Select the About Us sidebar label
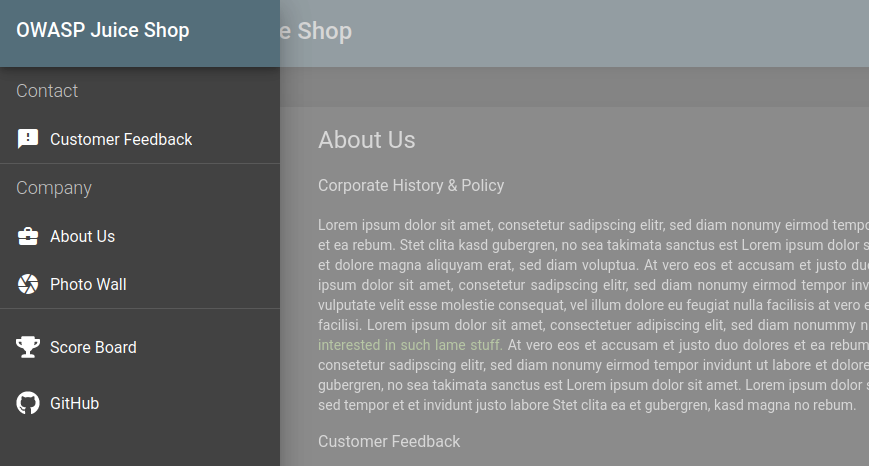Screen dimensions: 869x466 (82, 236)
